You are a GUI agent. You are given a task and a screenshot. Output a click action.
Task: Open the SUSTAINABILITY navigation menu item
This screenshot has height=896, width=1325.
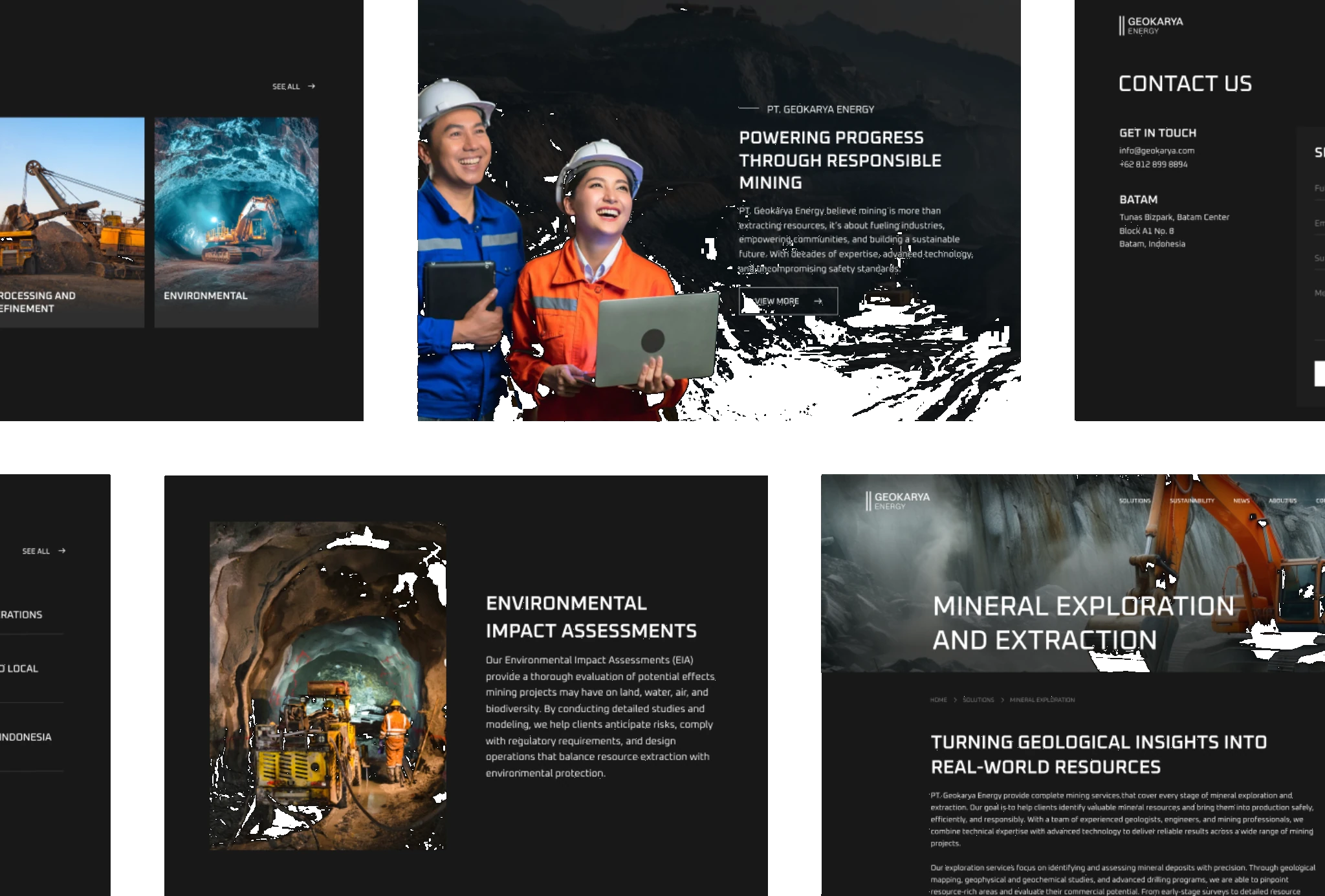click(x=1192, y=501)
